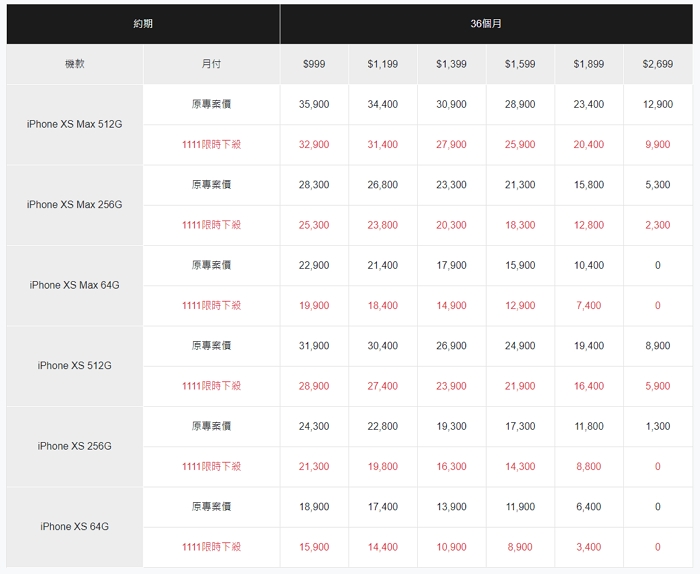Click the red 3,400 sale price
The image size is (700, 574).
coord(589,547)
